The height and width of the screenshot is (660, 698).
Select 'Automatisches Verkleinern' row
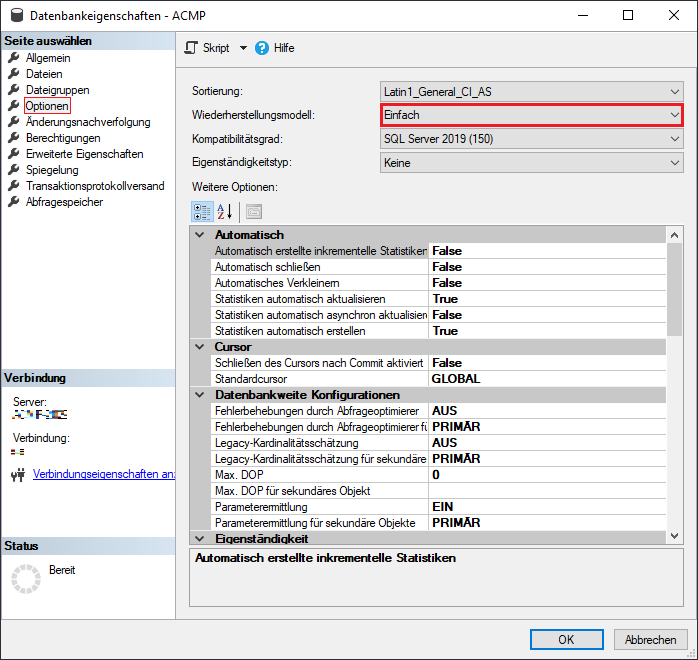coord(440,283)
